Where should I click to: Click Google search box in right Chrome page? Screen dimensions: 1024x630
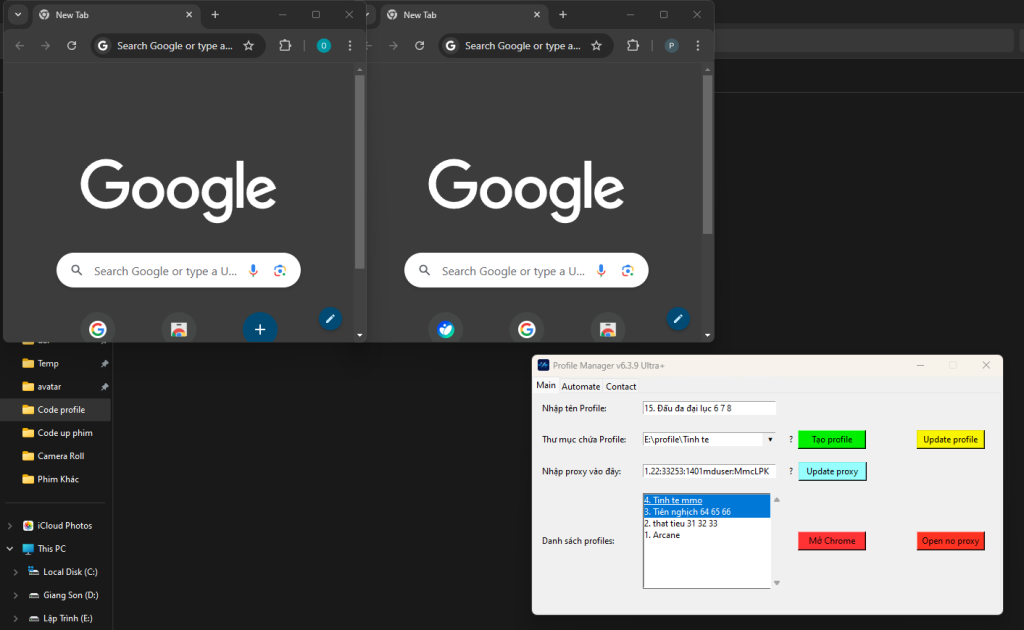click(526, 270)
